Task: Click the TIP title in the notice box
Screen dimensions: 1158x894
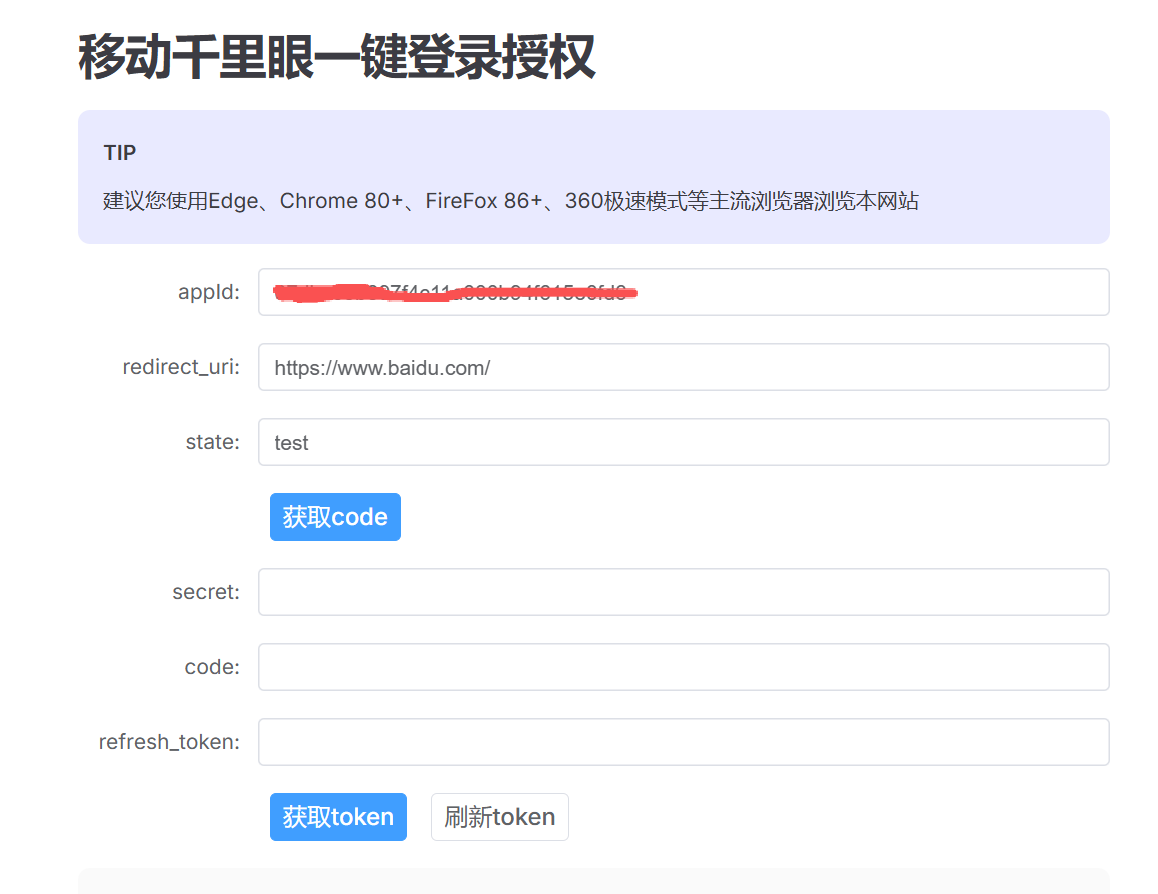Action: tap(120, 153)
